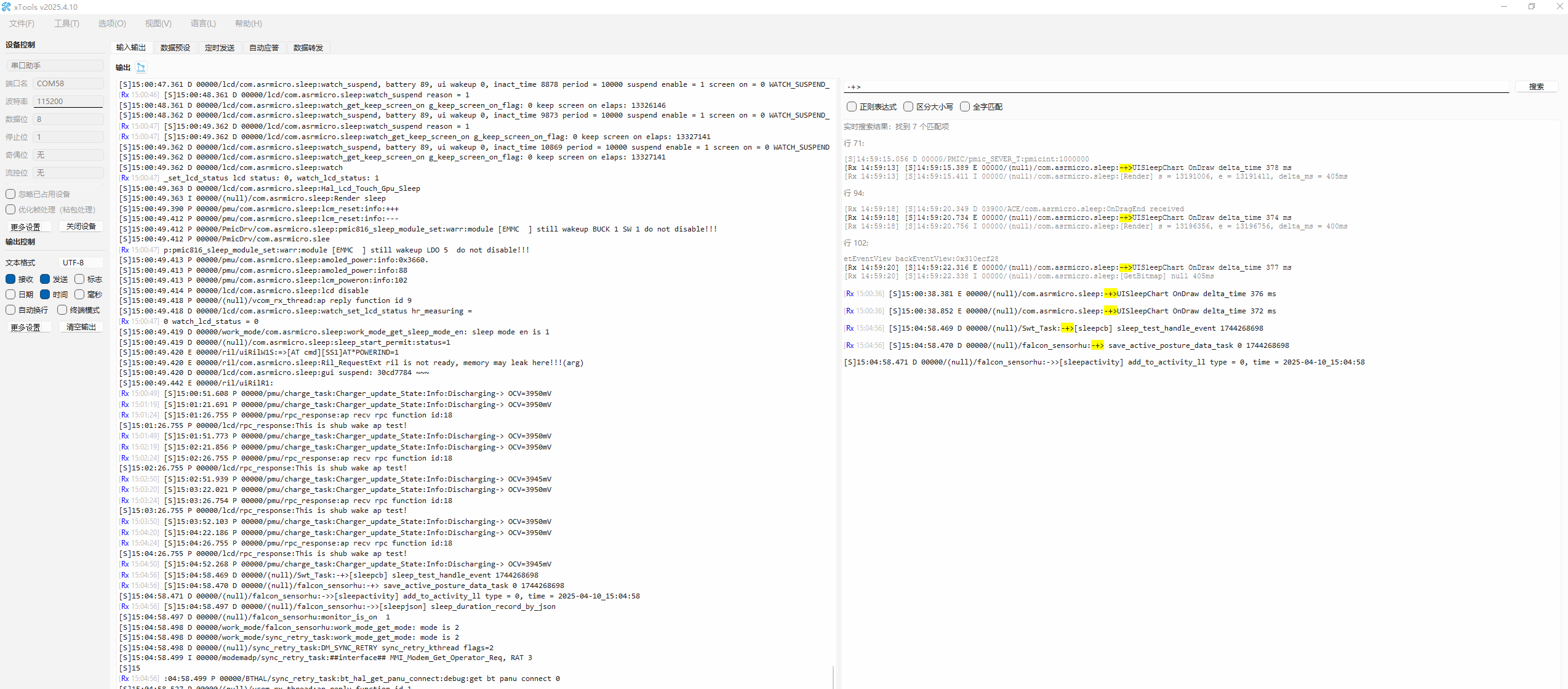Open the 波特率 115200 baud rate dropdown
The image size is (1568, 689).
pyautogui.click(x=68, y=101)
